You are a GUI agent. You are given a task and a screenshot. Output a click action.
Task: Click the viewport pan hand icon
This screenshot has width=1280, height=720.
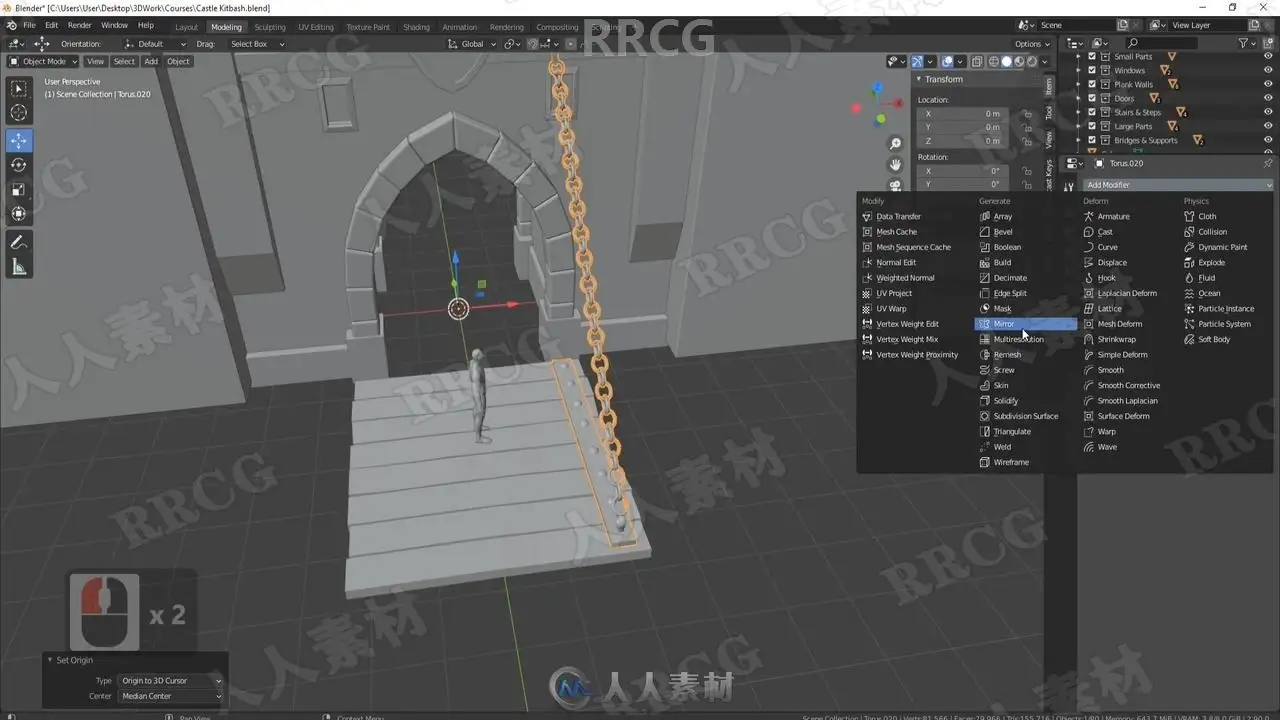895,164
